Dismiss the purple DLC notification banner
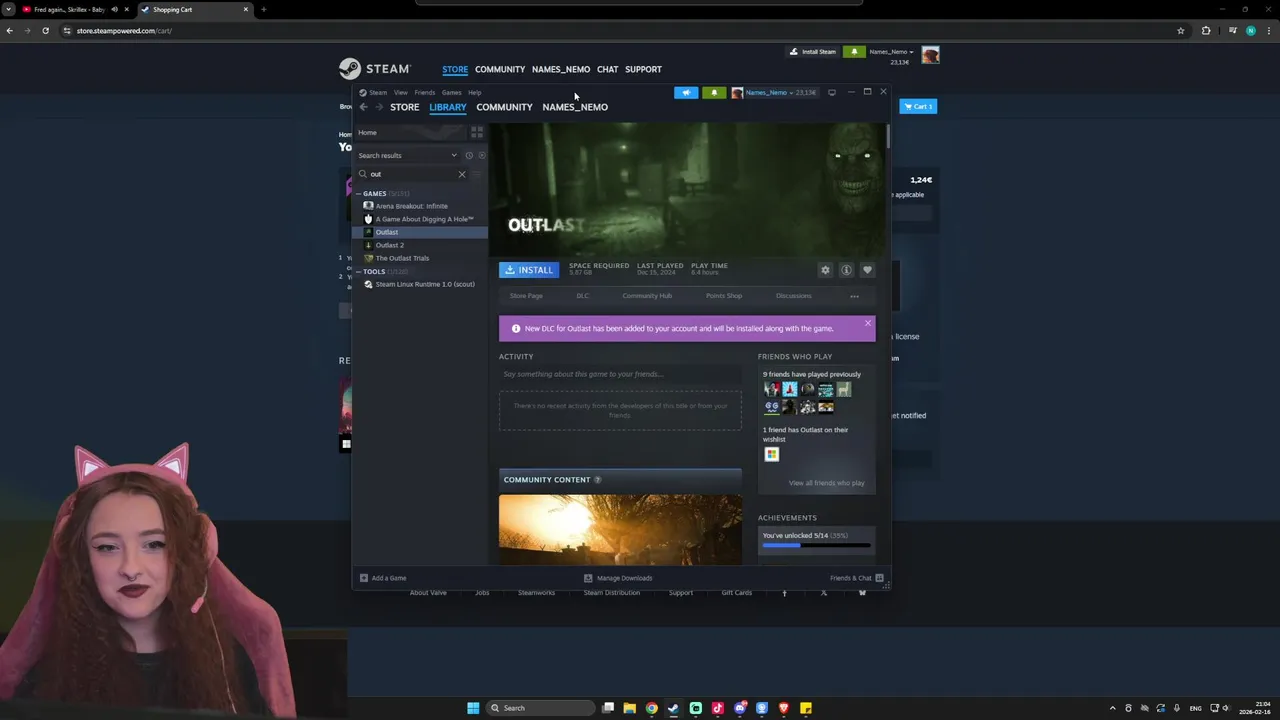The width and height of the screenshot is (1280, 720). pyautogui.click(x=867, y=323)
